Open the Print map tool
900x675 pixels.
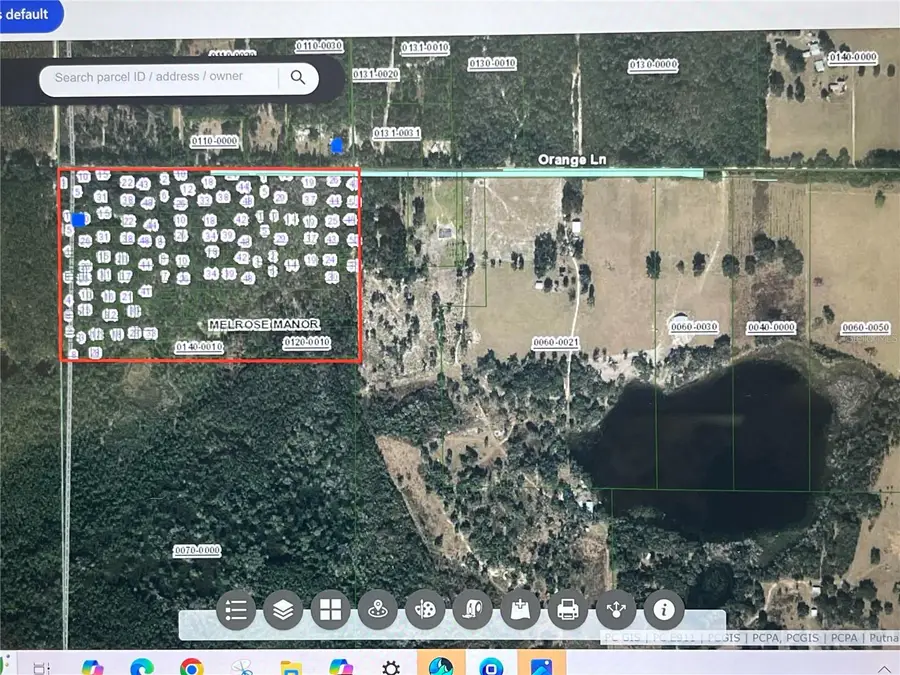[x=568, y=610]
